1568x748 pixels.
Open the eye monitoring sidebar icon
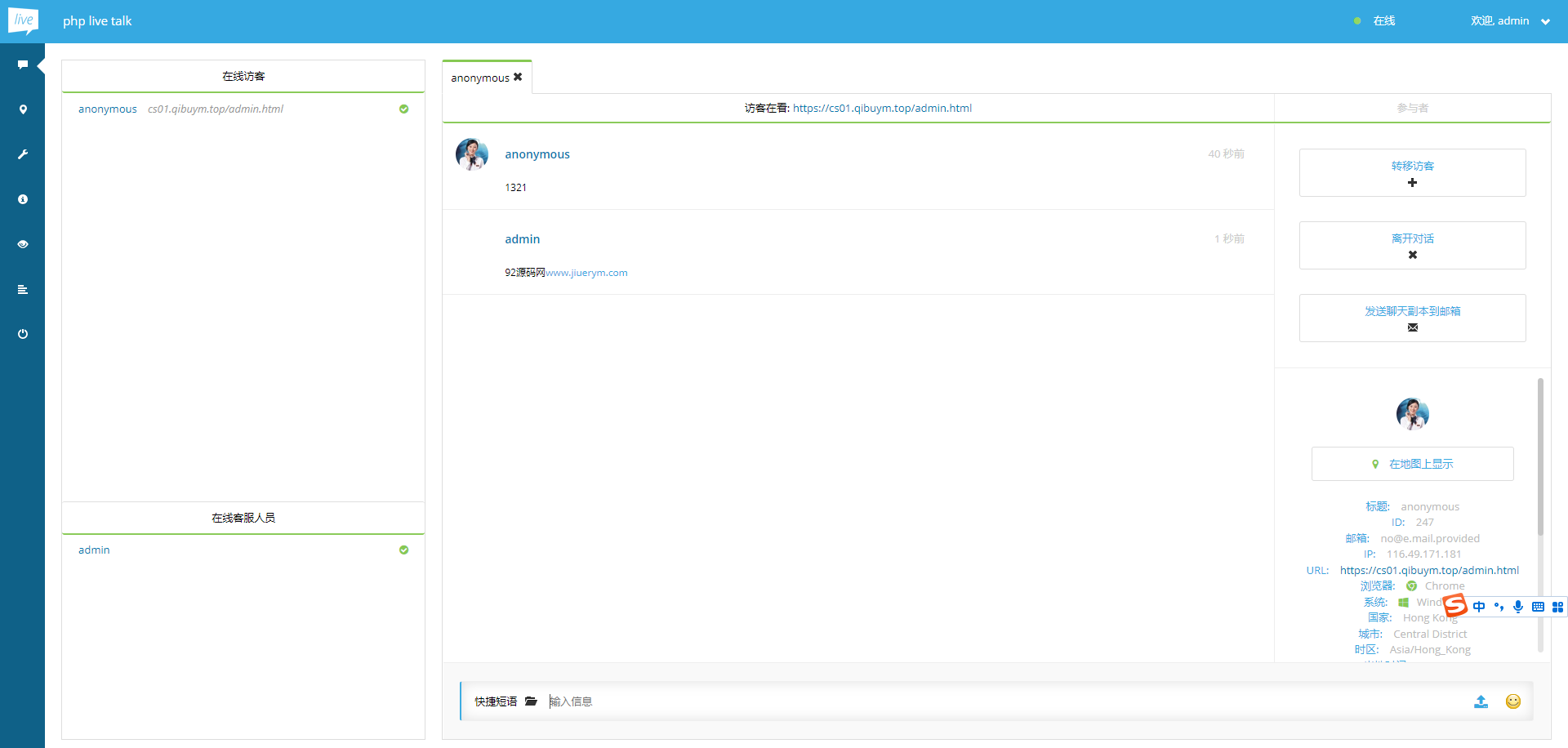[23, 244]
